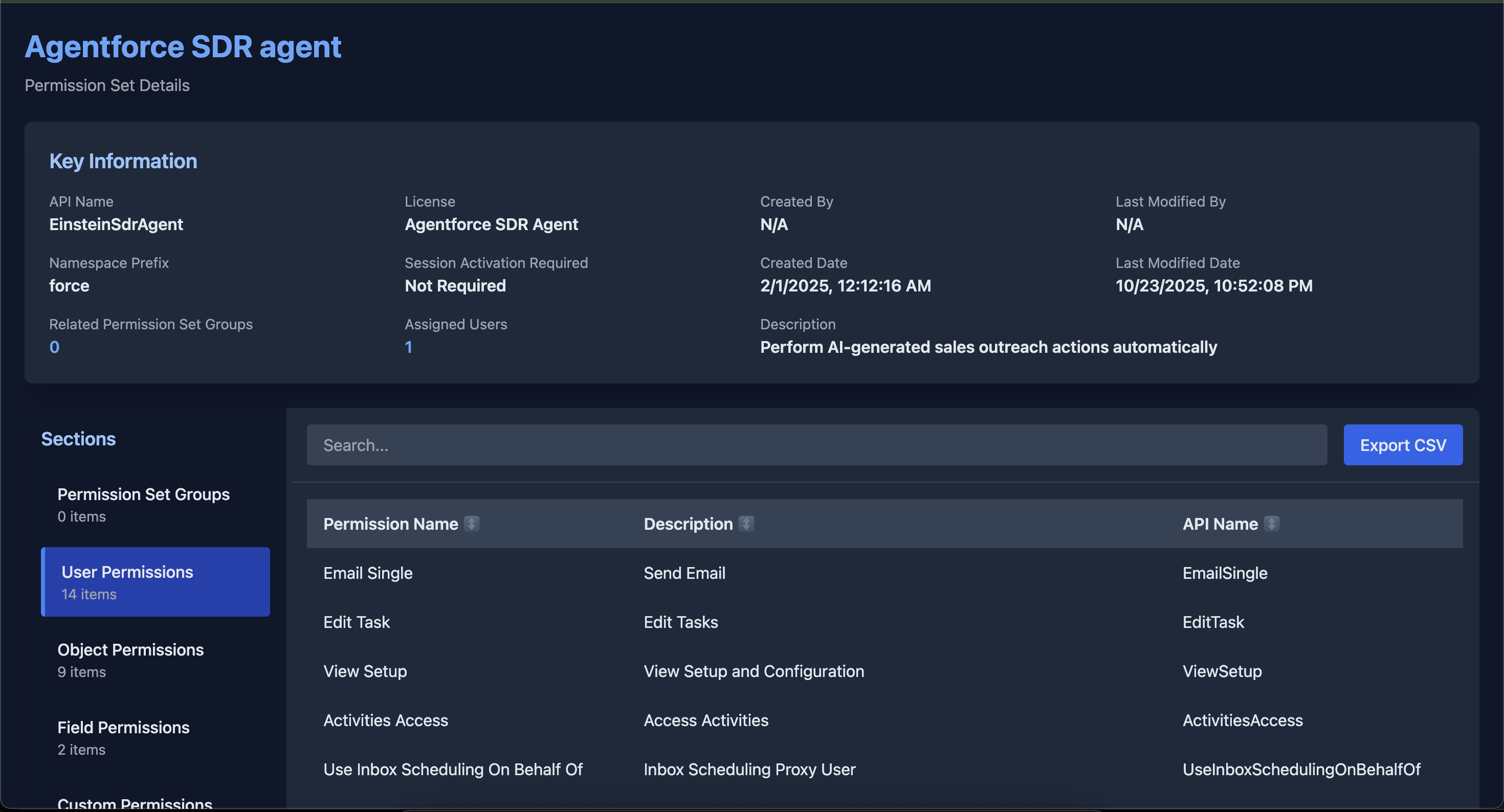Click the UseInboxSchedulingOnBehalfOf API name cell
Screen dimensions: 1504x812
(x=1301, y=769)
